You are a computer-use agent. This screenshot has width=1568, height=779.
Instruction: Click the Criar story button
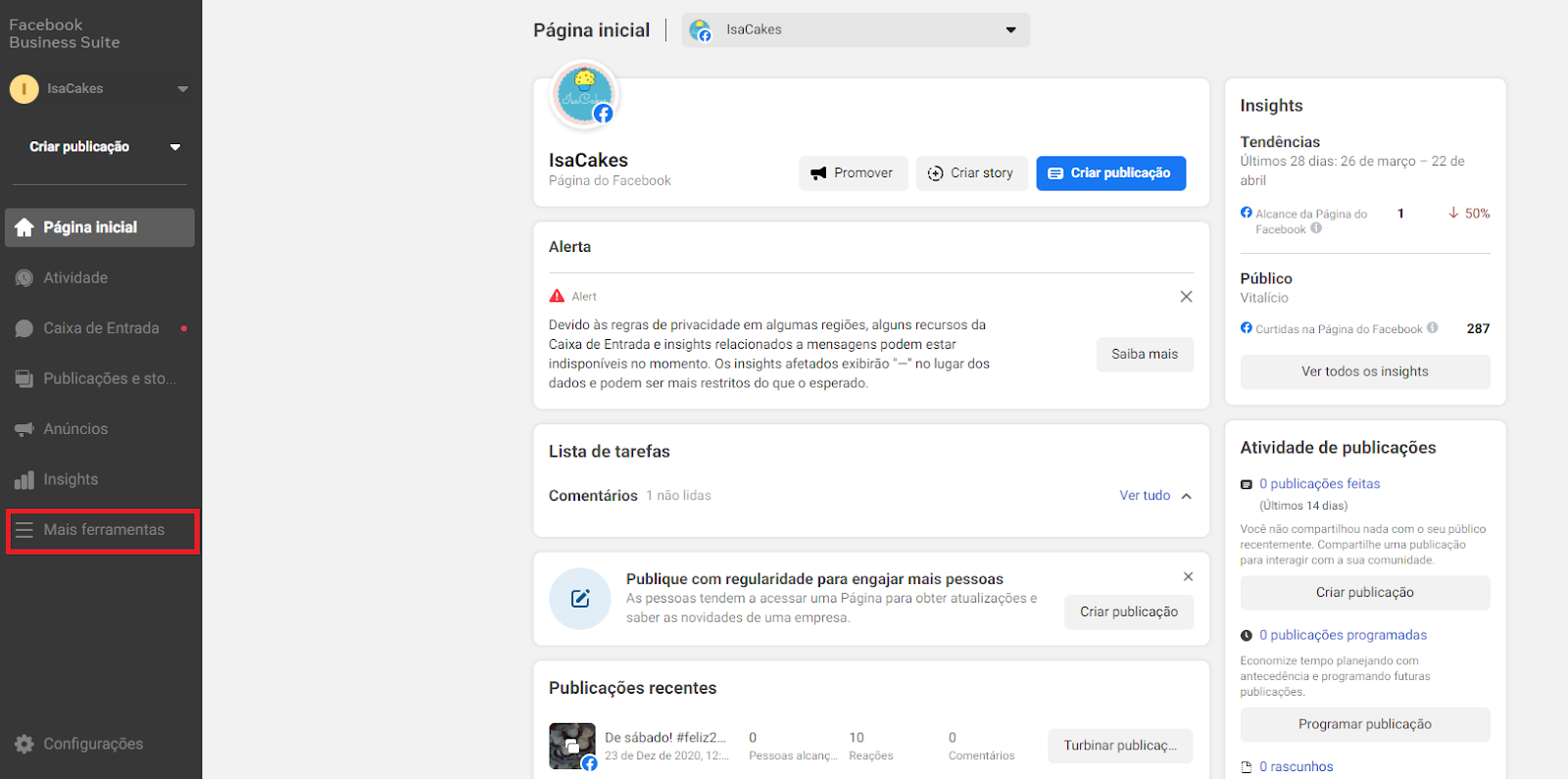click(971, 173)
